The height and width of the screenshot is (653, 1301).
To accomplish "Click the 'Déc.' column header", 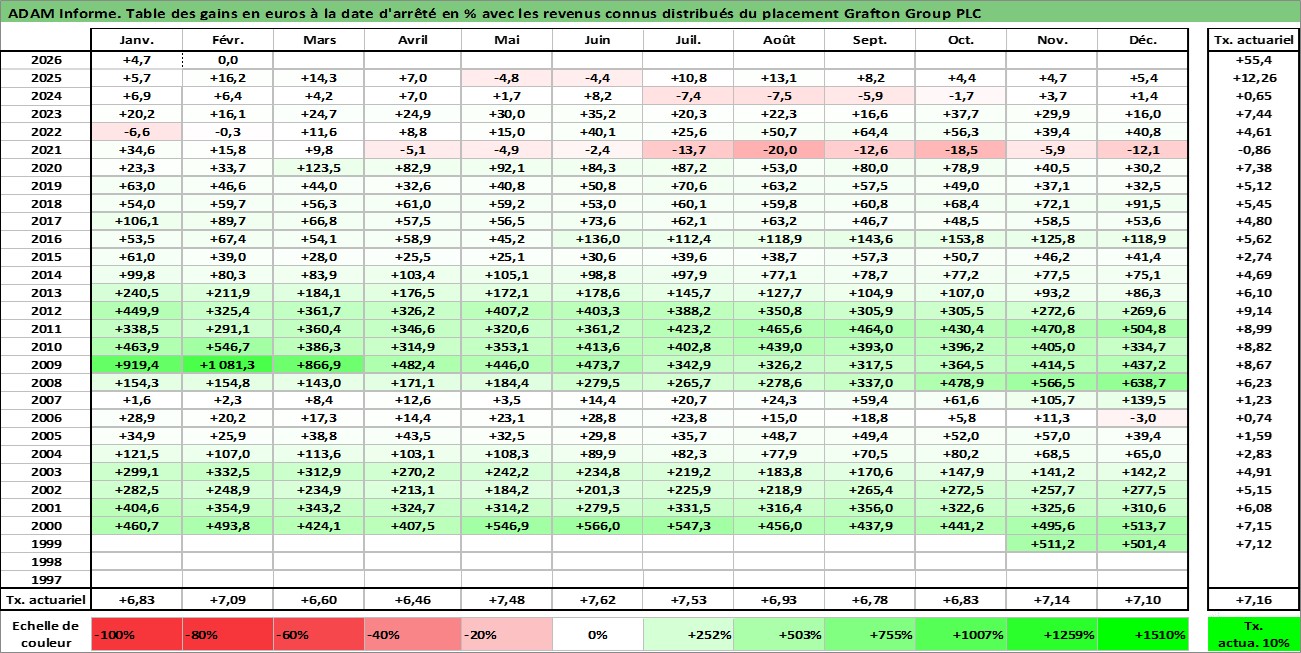I will [x=1143, y=40].
